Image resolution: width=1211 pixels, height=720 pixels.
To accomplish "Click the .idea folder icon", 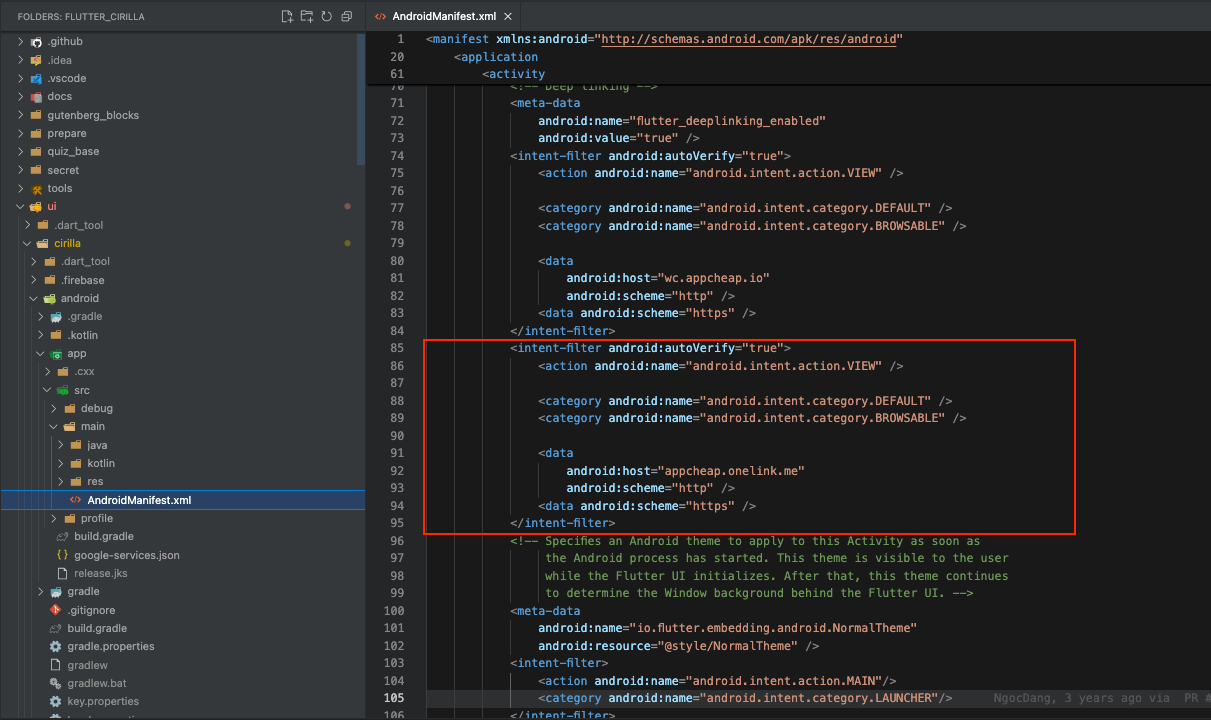I will [x=37, y=60].
